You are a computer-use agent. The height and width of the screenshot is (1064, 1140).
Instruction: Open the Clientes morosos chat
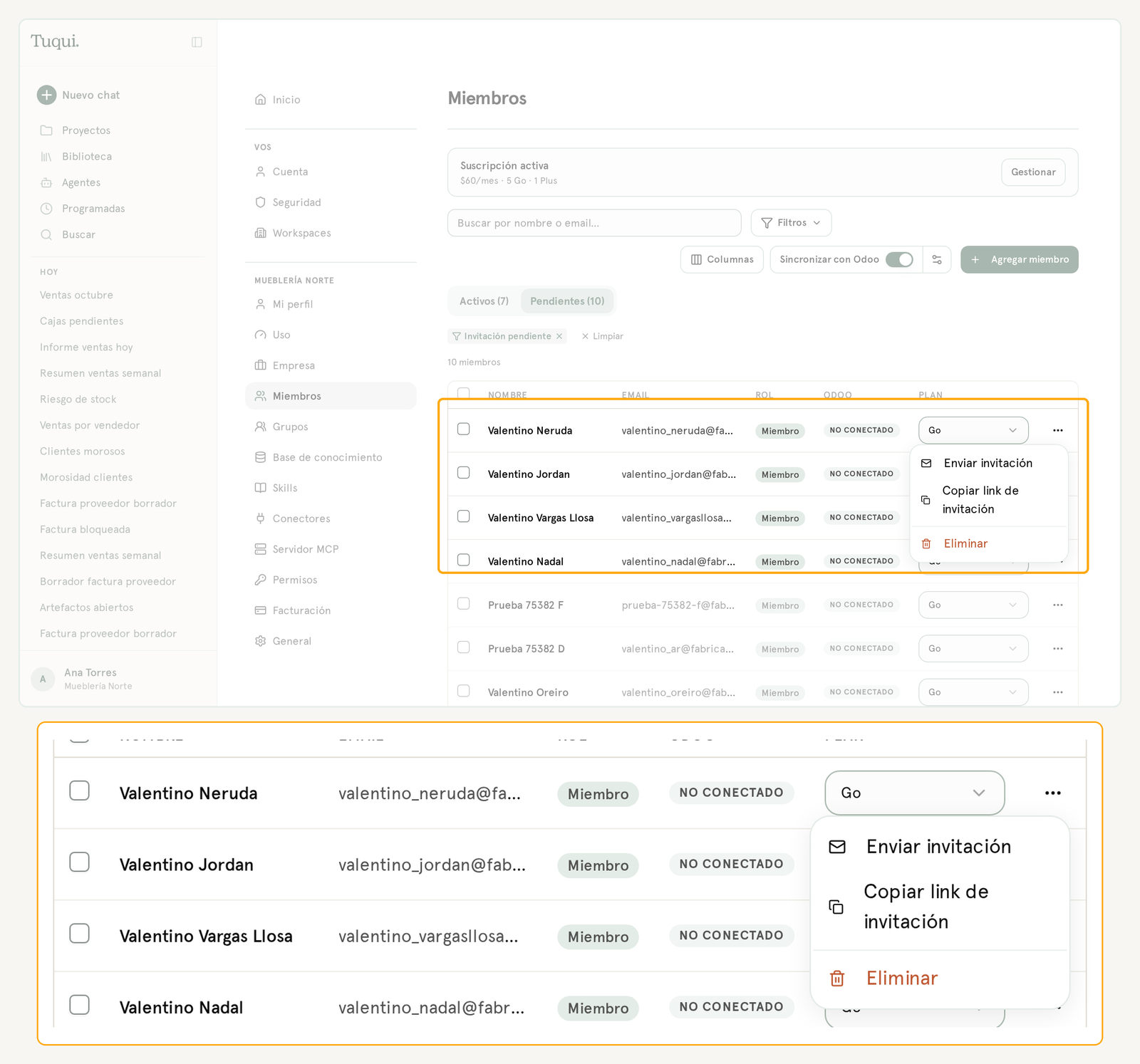[x=82, y=452]
